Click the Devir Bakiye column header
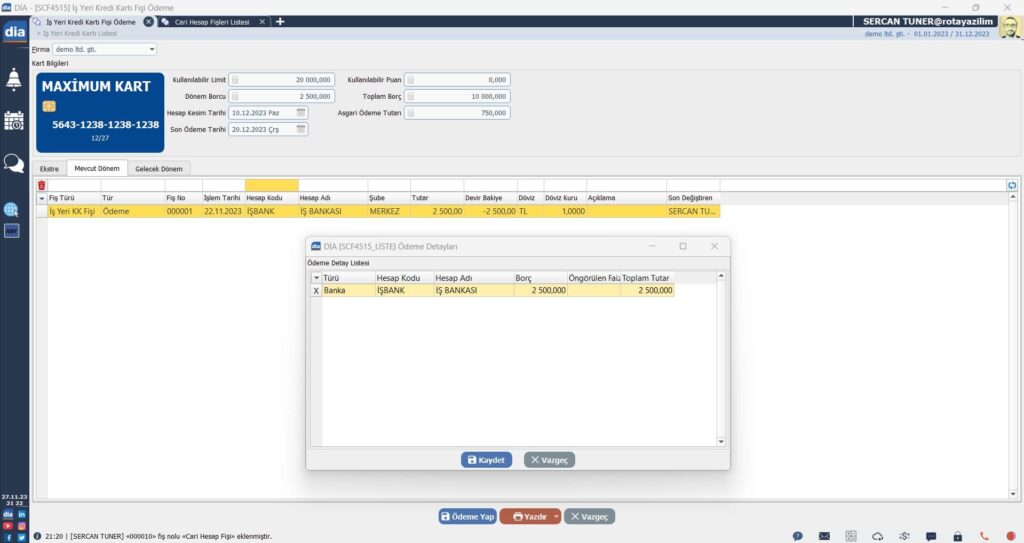The image size is (1024, 543). [x=490, y=198]
